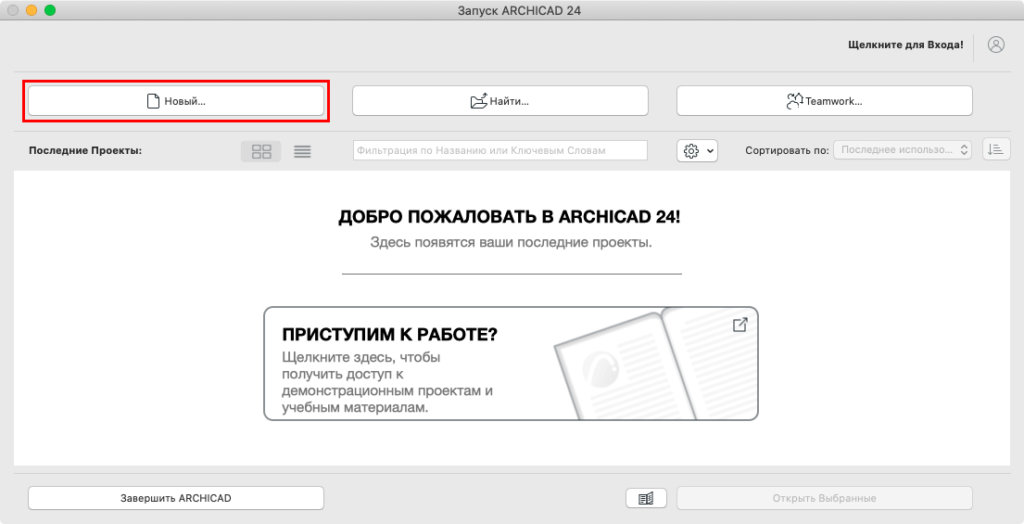Toggle the sort order direction icon
The height and width of the screenshot is (524, 1024).
pyautogui.click(x=996, y=149)
